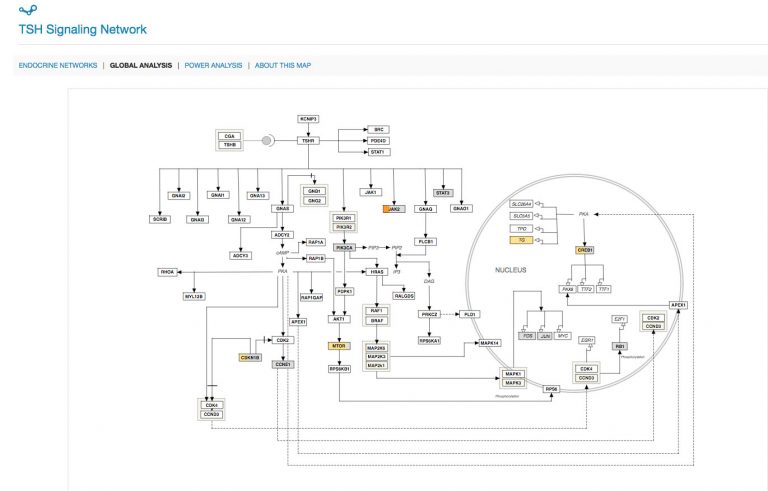Screen dimensions: 768x491
Task: Click the blue site logo above the title
Action: click(28, 9)
